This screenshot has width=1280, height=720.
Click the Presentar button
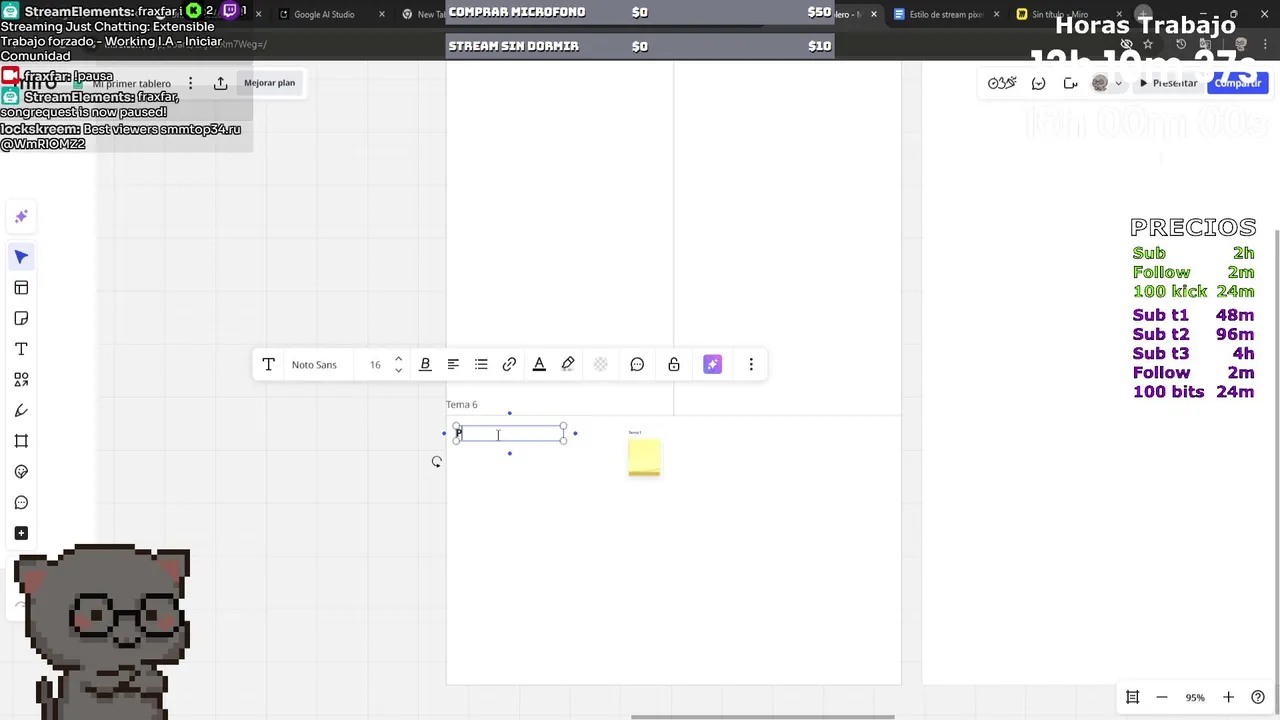1168,83
